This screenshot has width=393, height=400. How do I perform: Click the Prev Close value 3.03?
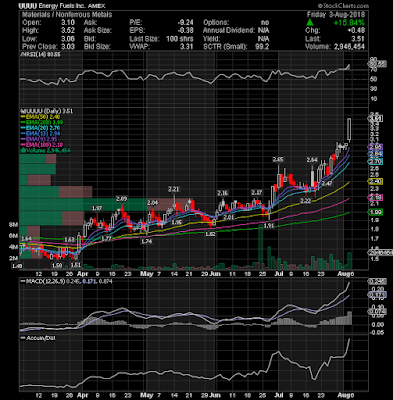pyautogui.click(x=68, y=47)
